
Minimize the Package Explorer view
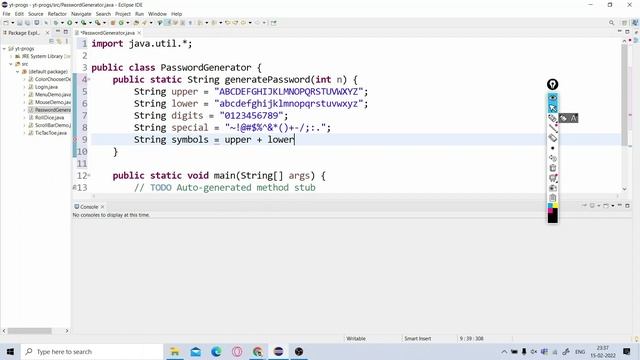[x=58, y=32]
